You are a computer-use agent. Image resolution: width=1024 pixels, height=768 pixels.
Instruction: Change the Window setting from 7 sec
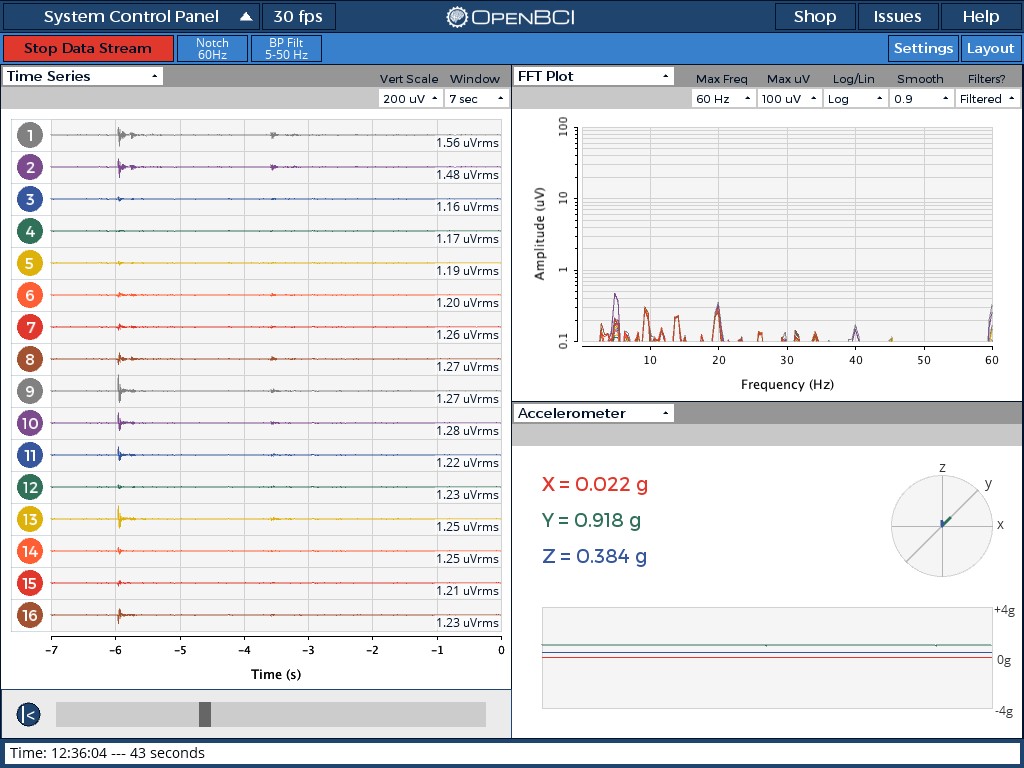coord(475,98)
